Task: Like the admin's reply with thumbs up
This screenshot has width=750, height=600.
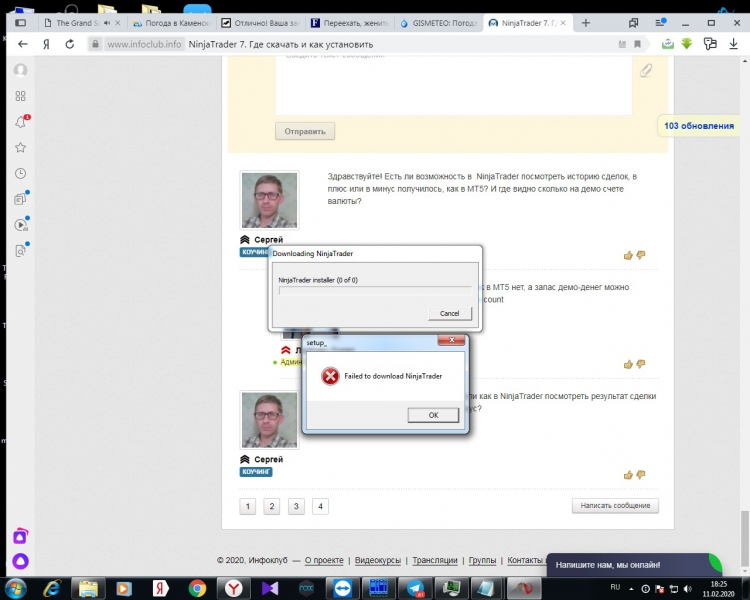Action: pyautogui.click(x=628, y=365)
